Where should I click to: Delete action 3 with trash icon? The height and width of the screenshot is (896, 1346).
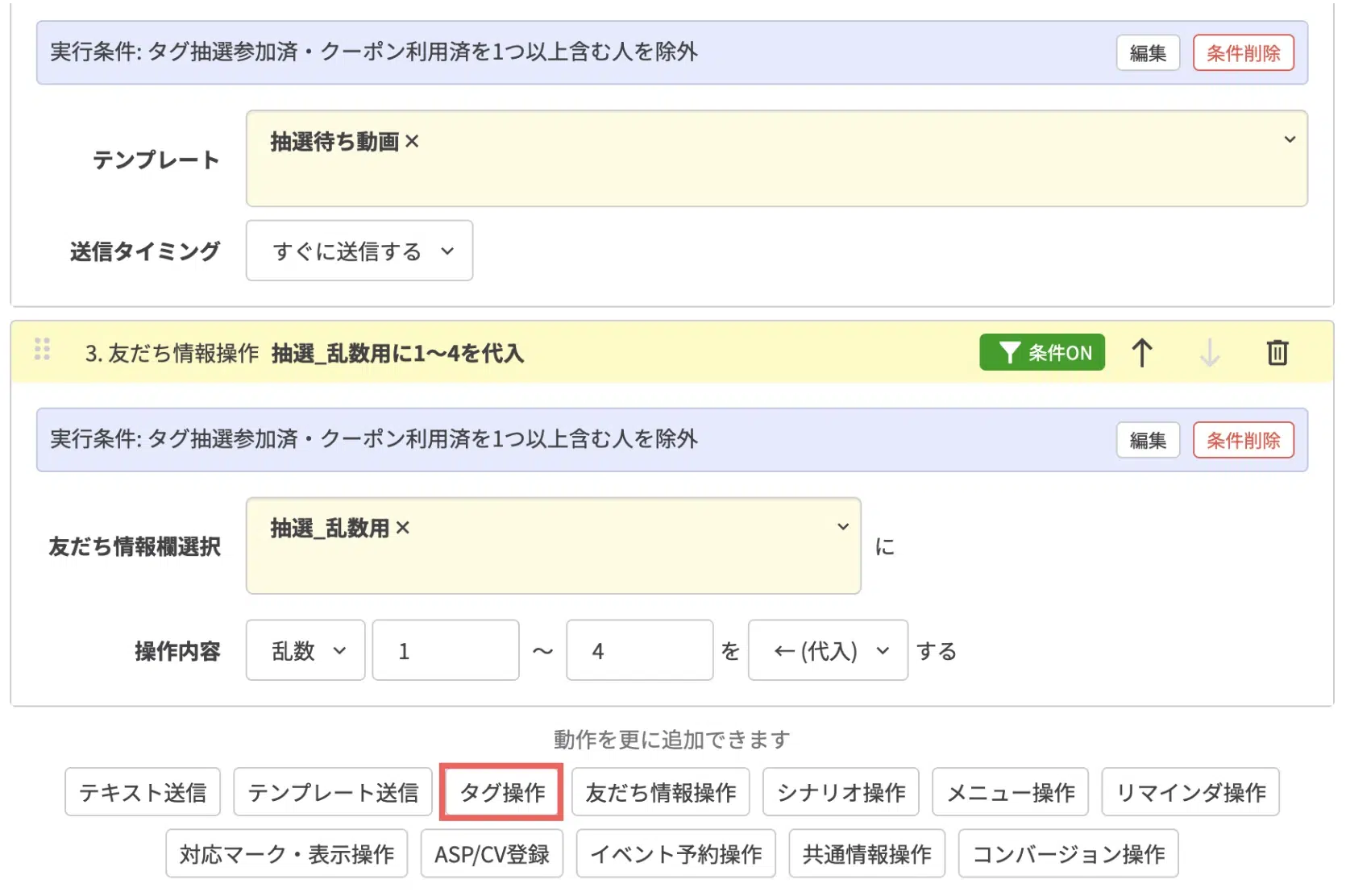coord(1277,352)
